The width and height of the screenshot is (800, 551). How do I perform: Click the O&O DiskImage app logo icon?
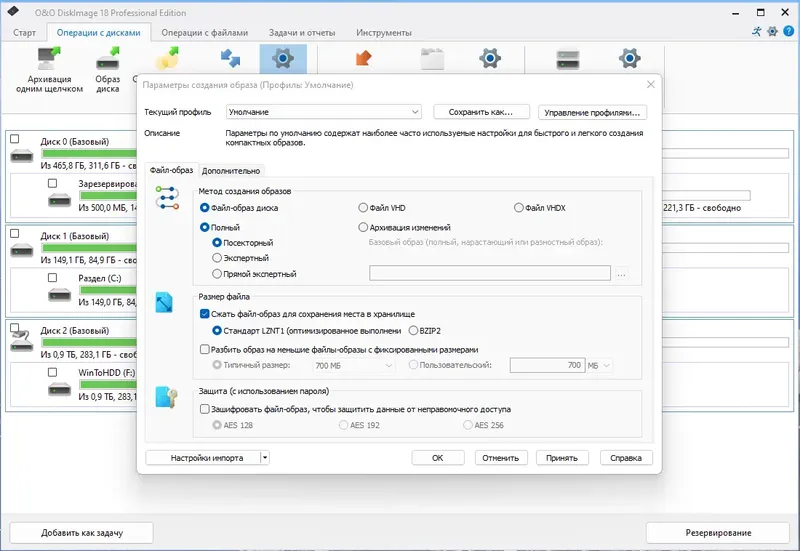(x=13, y=11)
